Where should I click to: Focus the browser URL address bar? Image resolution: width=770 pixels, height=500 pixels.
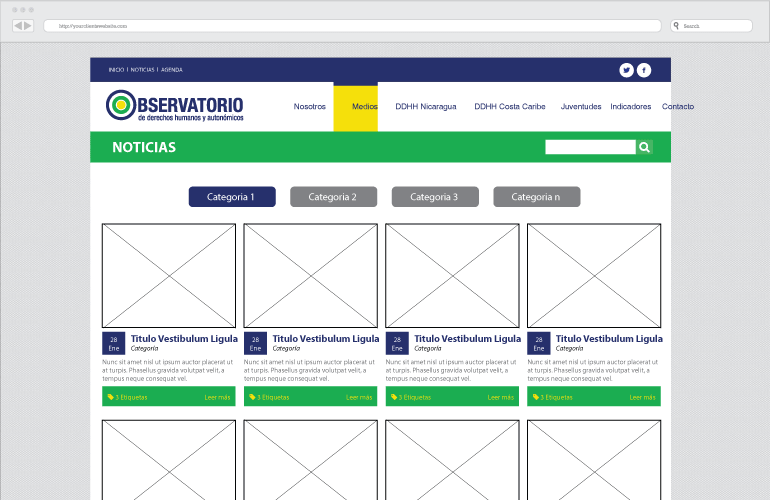350,26
